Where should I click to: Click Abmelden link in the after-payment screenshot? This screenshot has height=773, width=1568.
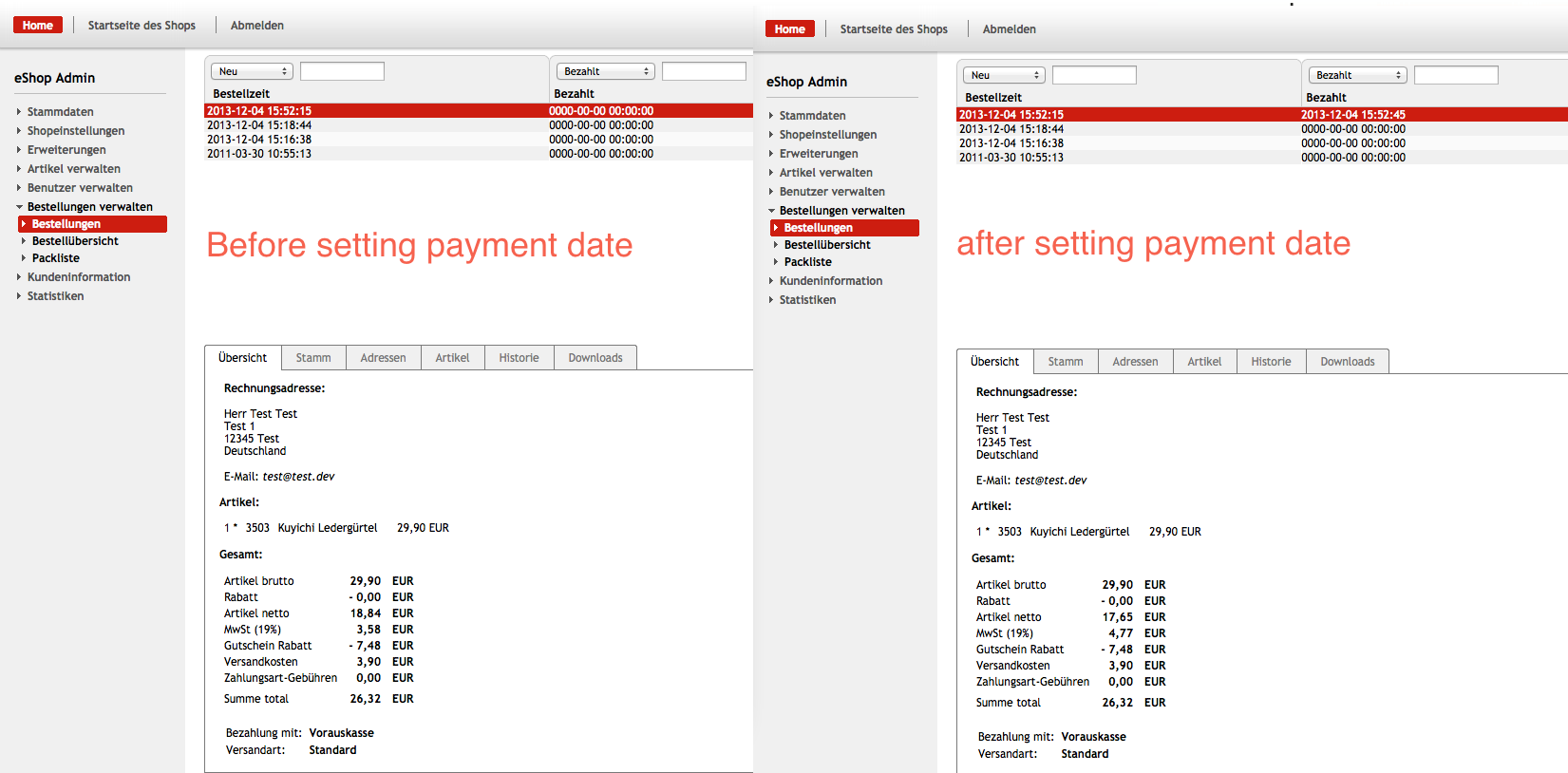[x=1009, y=29]
